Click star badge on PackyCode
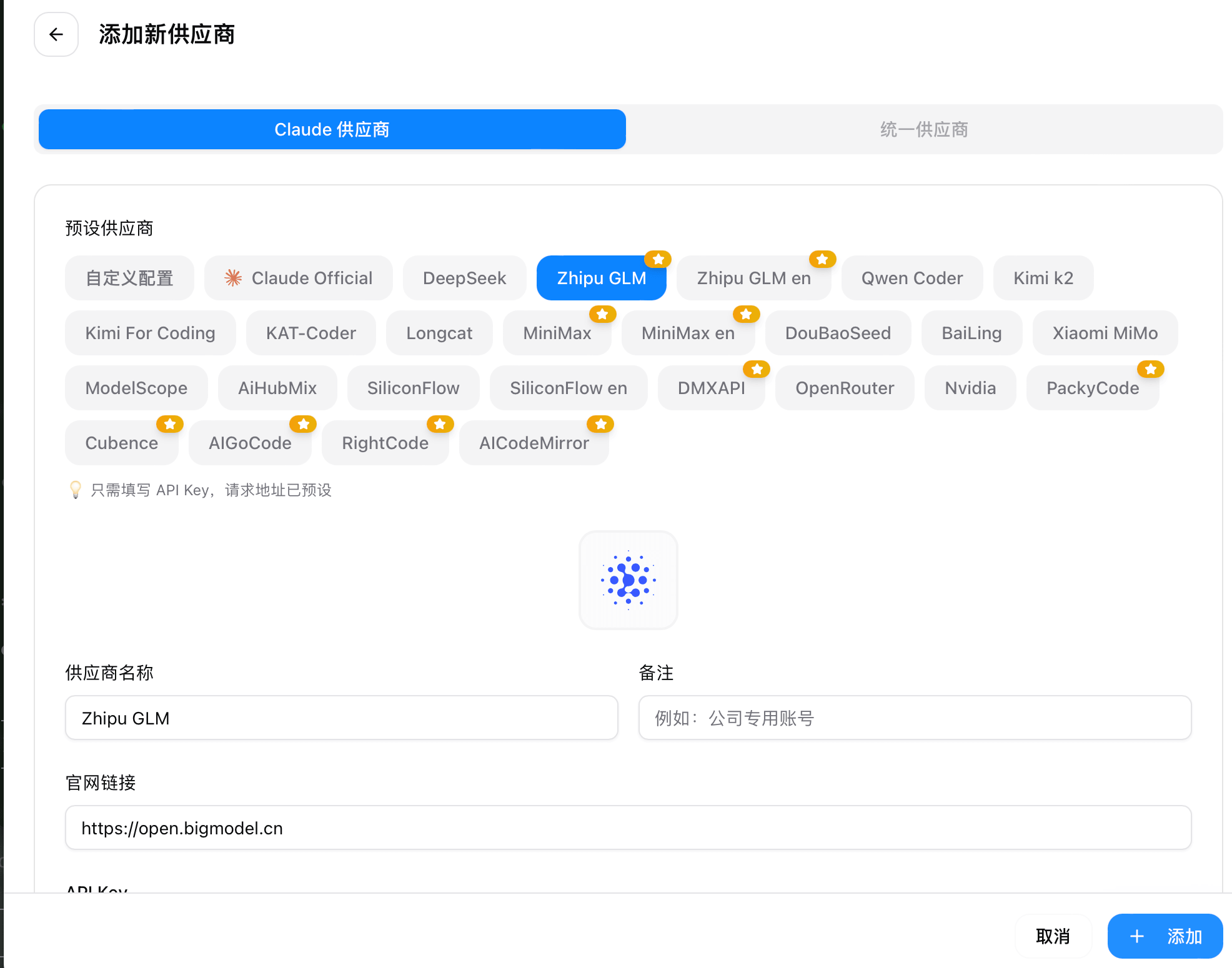Image resolution: width=1232 pixels, height=968 pixels. [x=1151, y=368]
